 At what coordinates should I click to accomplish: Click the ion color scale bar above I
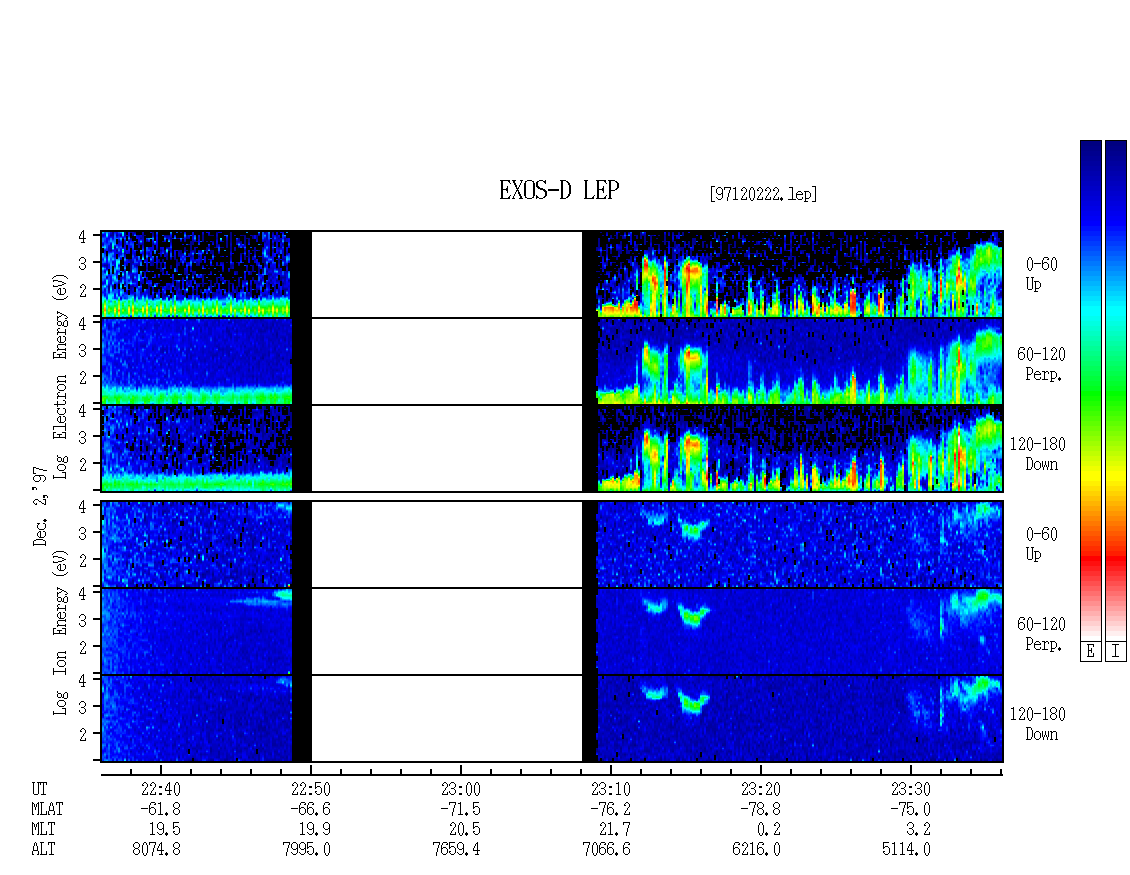point(1116,389)
